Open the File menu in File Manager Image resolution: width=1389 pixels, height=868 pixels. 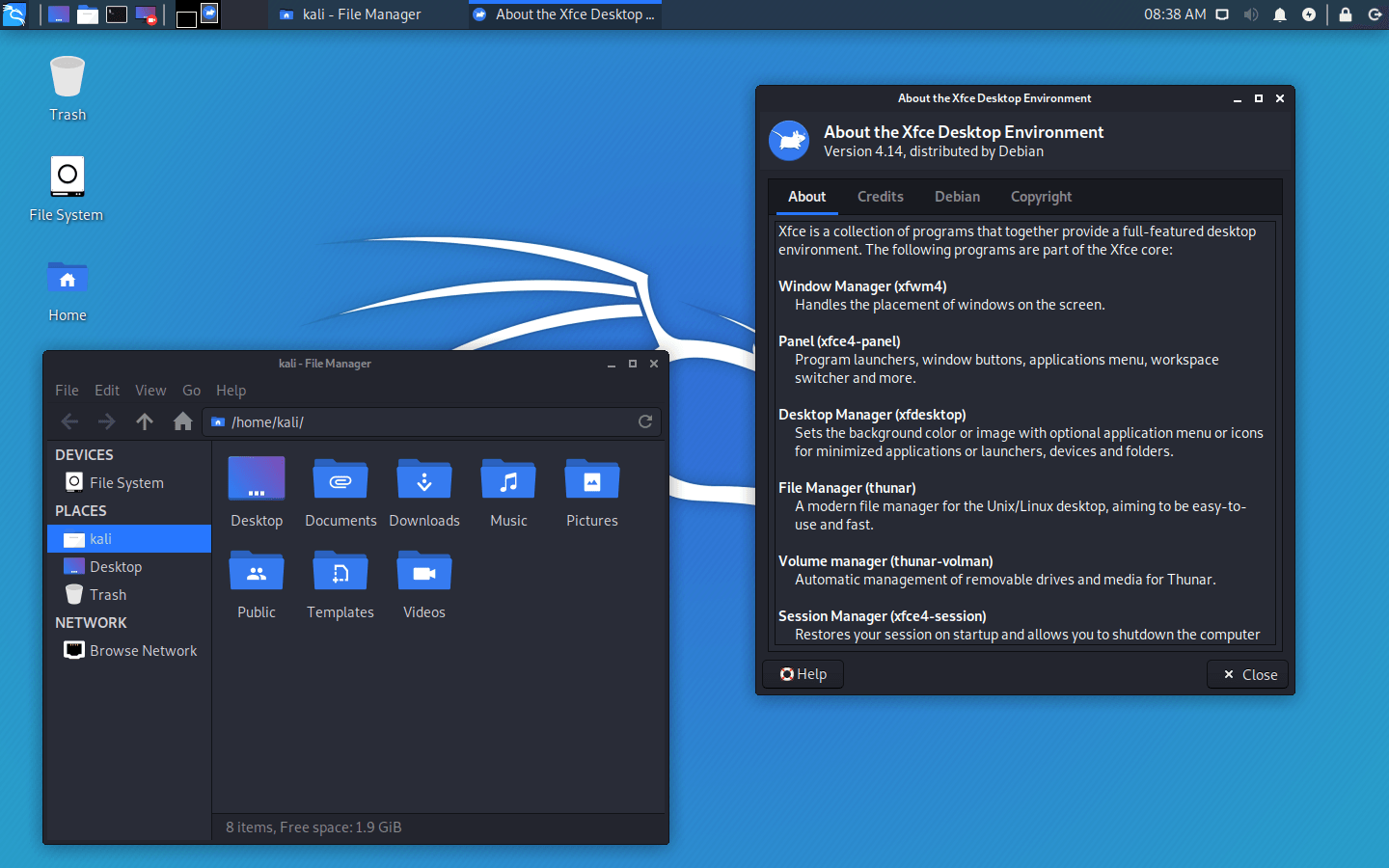67,391
